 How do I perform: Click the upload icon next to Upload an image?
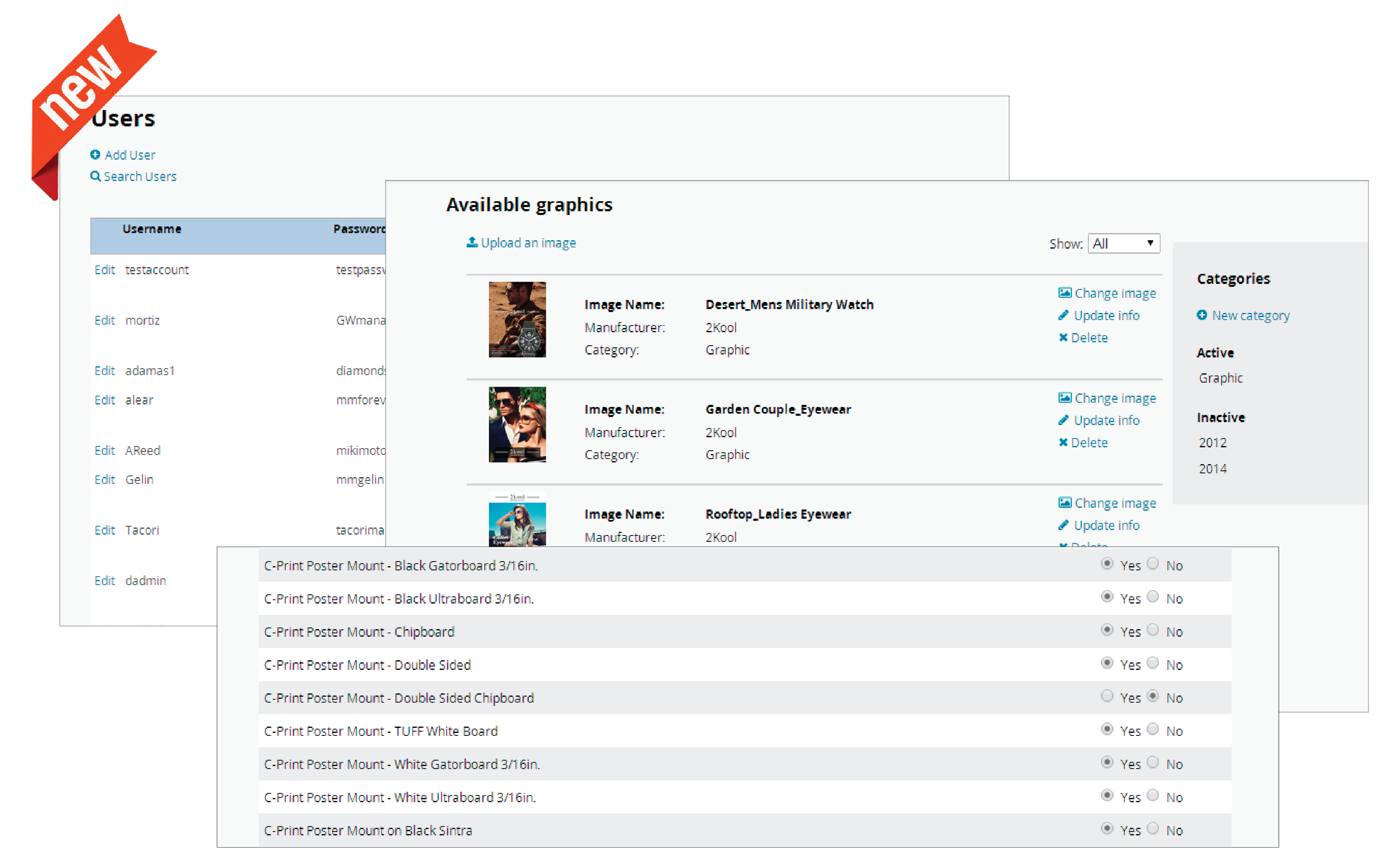click(472, 243)
